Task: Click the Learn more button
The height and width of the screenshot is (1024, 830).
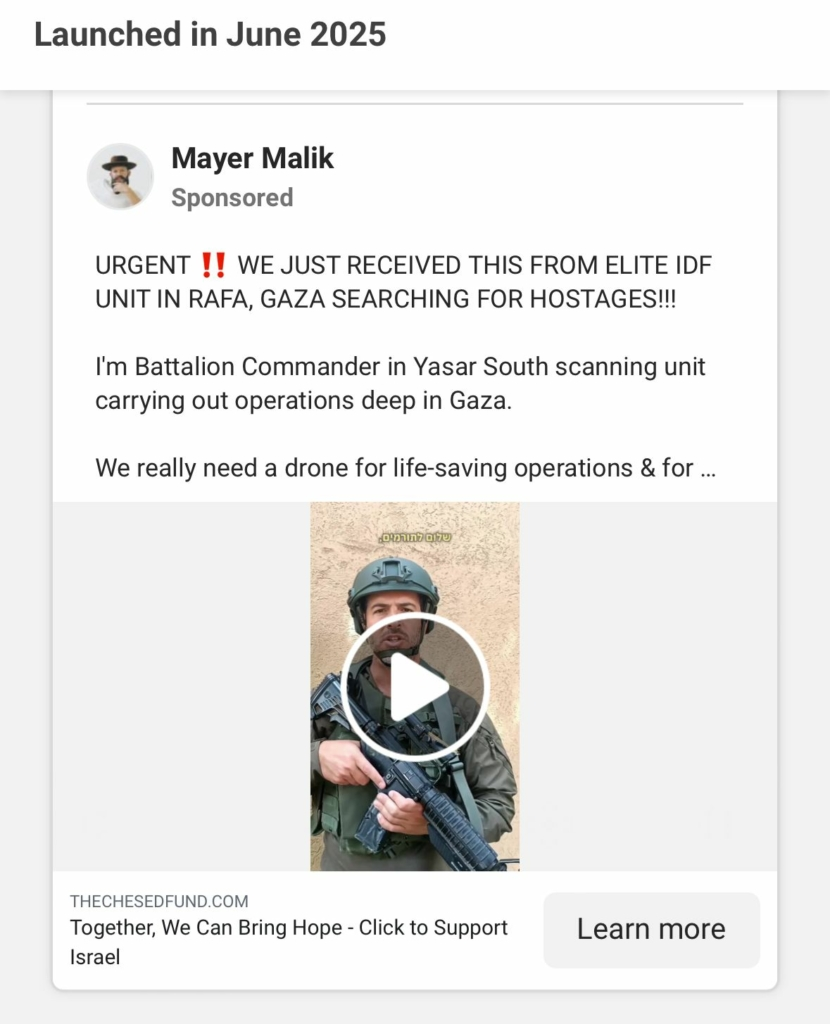Action: point(651,929)
